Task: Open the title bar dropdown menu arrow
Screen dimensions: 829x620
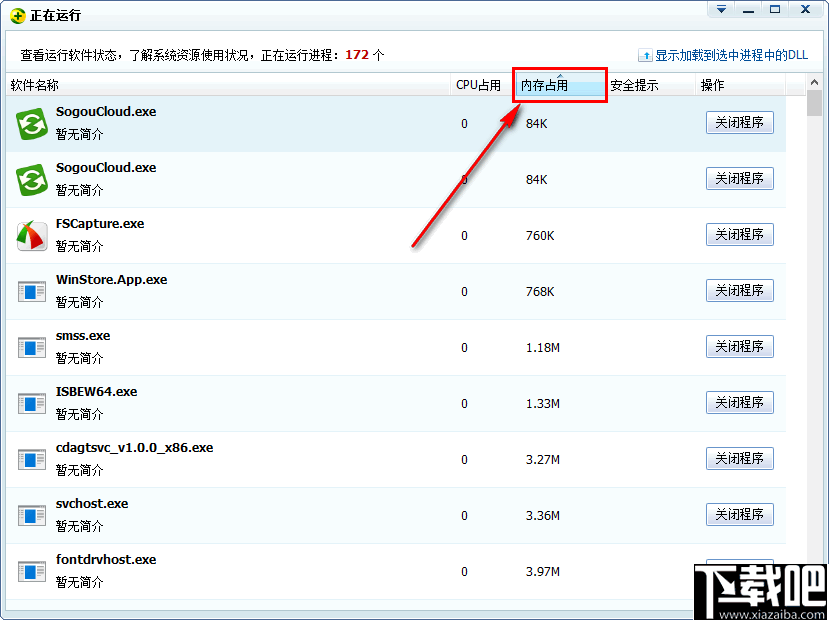Action: tap(722, 9)
